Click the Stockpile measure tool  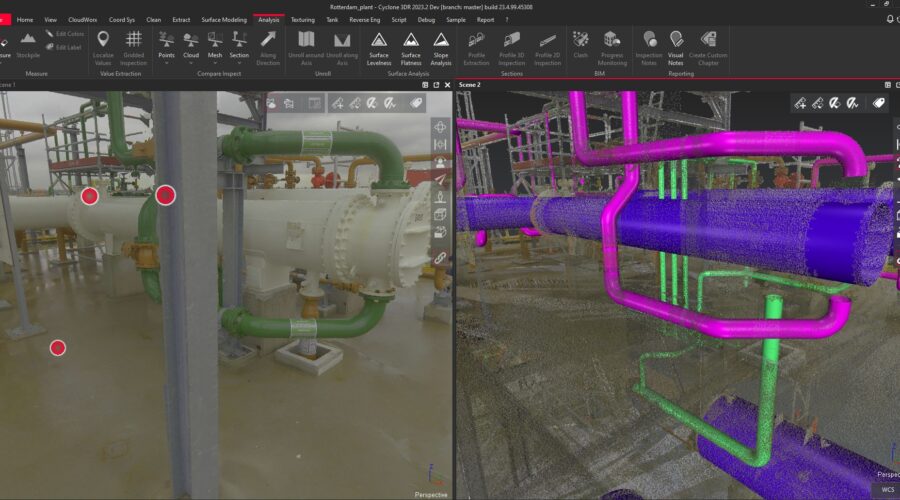(28, 42)
